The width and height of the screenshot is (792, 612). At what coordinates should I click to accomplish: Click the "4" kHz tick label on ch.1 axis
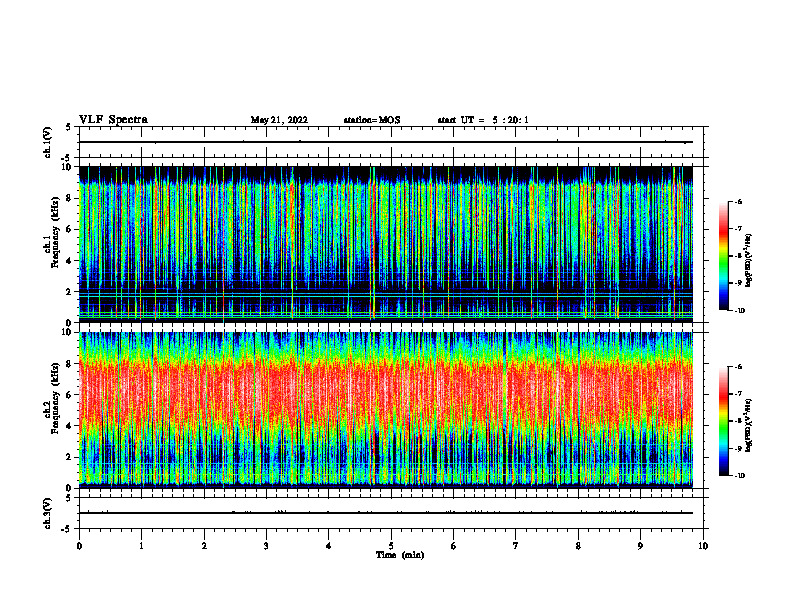[70, 261]
